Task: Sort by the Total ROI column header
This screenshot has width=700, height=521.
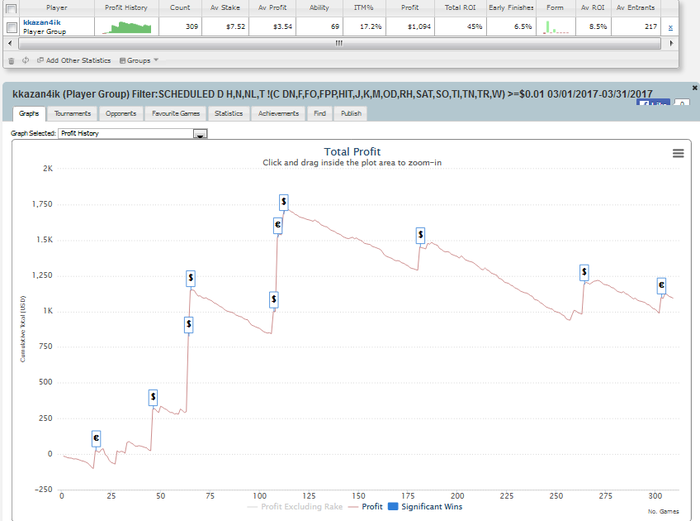Action: tap(460, 8)
